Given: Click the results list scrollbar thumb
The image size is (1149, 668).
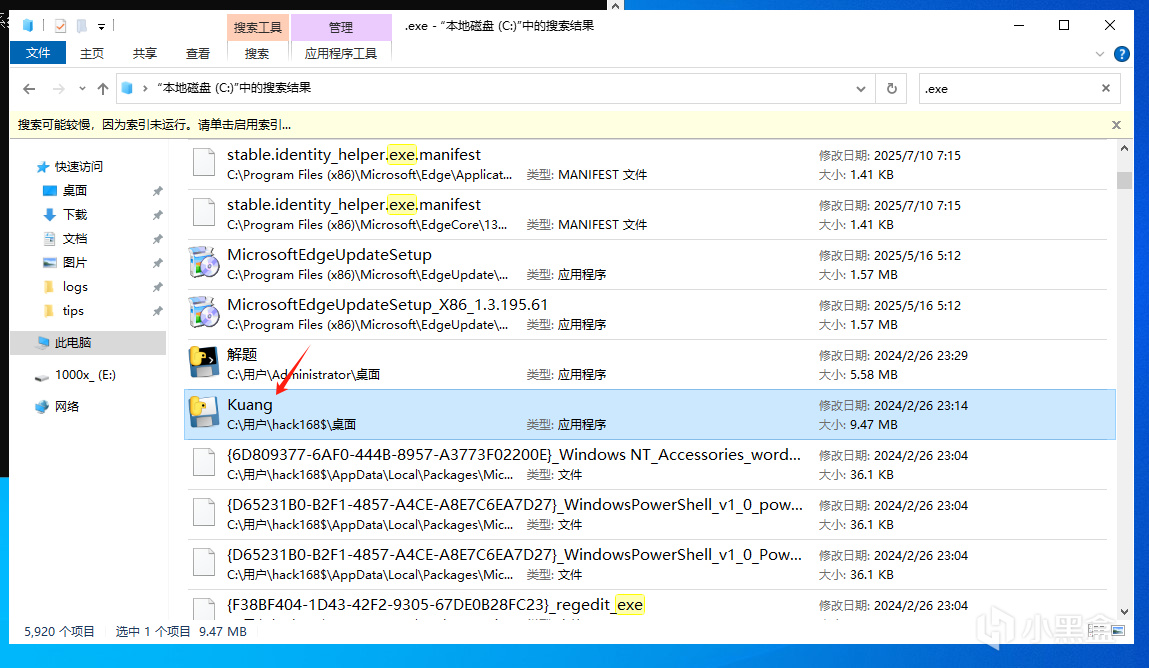Looking at the screenshot, I should point(1124,180).
